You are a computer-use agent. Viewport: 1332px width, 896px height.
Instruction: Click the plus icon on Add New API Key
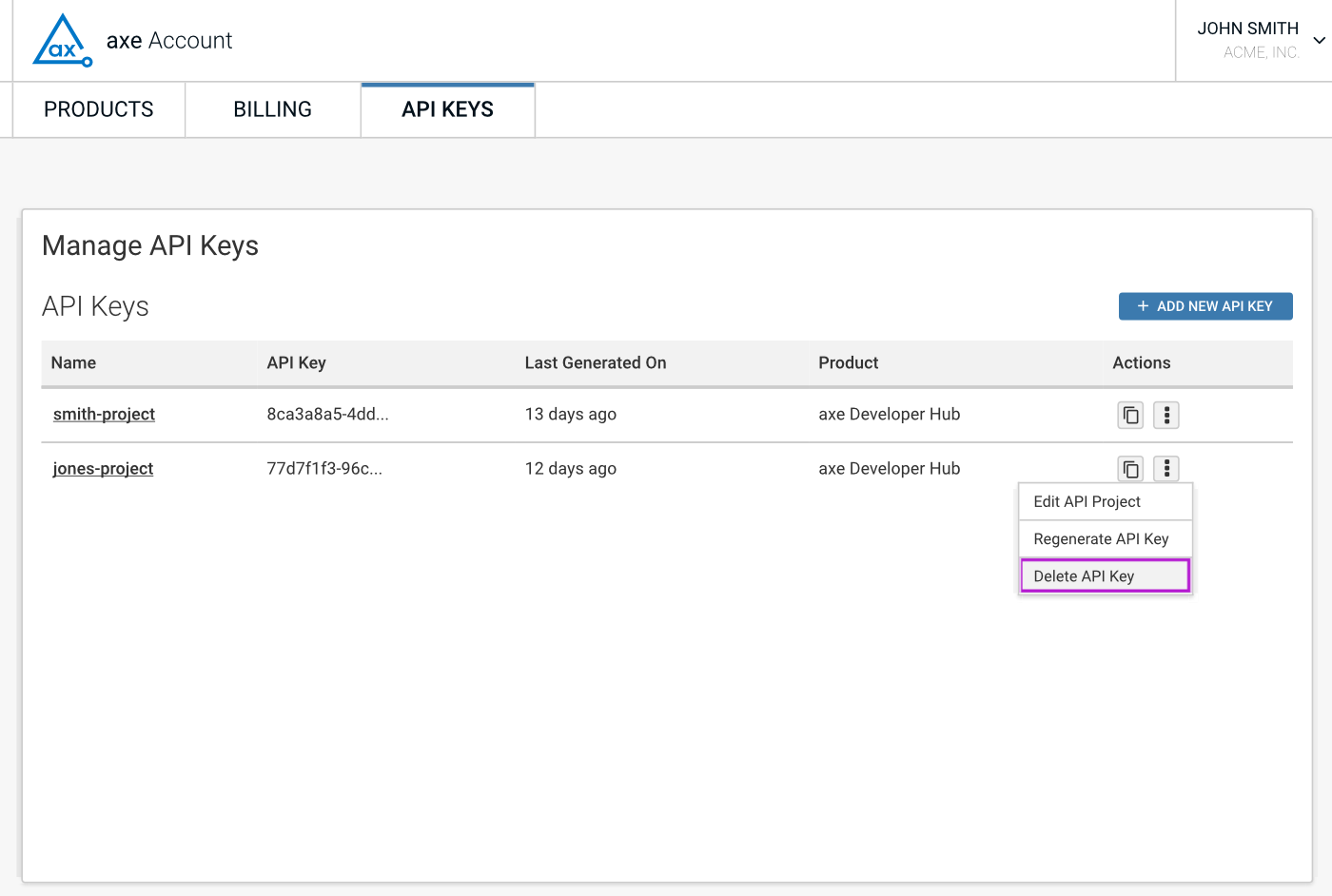[x=1142, y=305]
